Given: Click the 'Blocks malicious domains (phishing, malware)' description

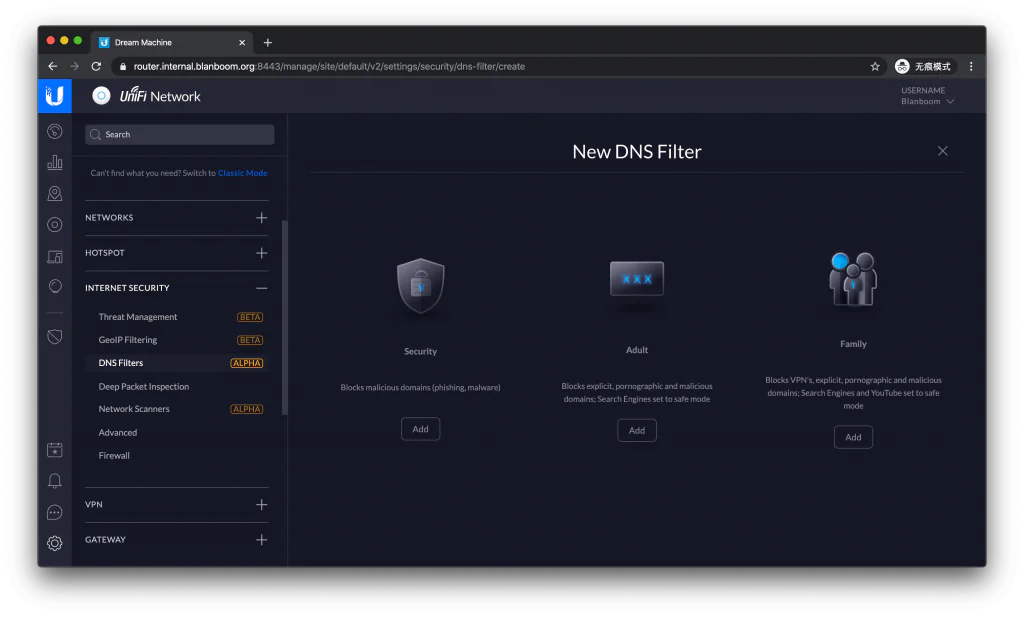Looking at the screenshot, I should (421, 387).
